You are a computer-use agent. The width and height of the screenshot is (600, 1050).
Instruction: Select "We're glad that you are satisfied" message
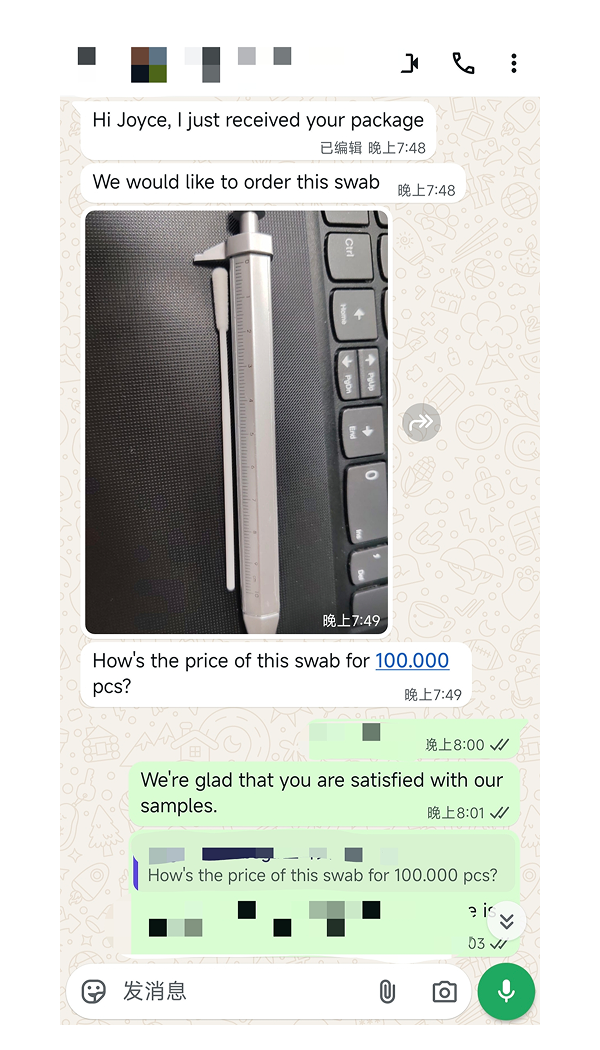(x=324, y=794)
